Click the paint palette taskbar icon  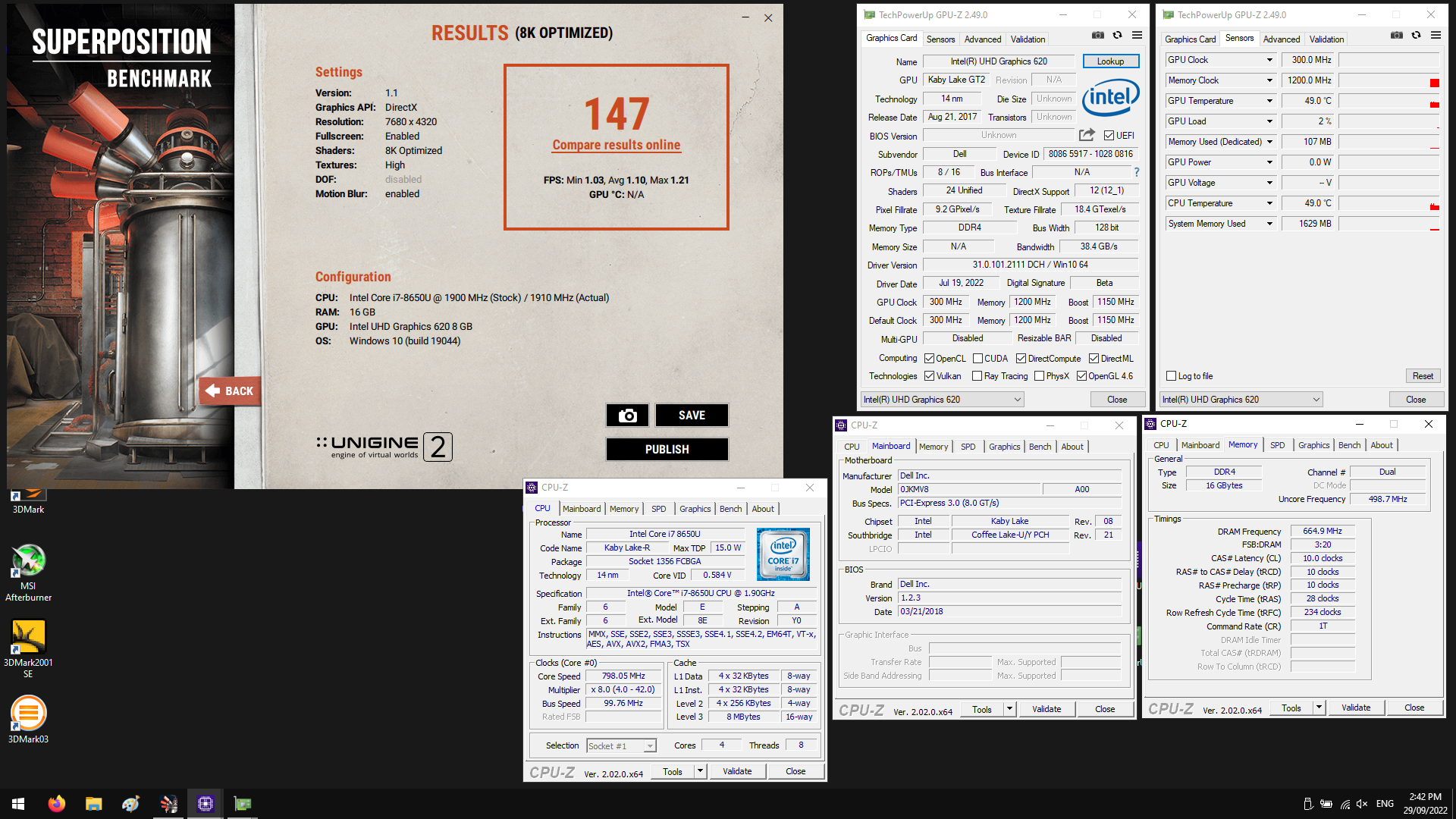pyautogui.click(x=130, y=804)
